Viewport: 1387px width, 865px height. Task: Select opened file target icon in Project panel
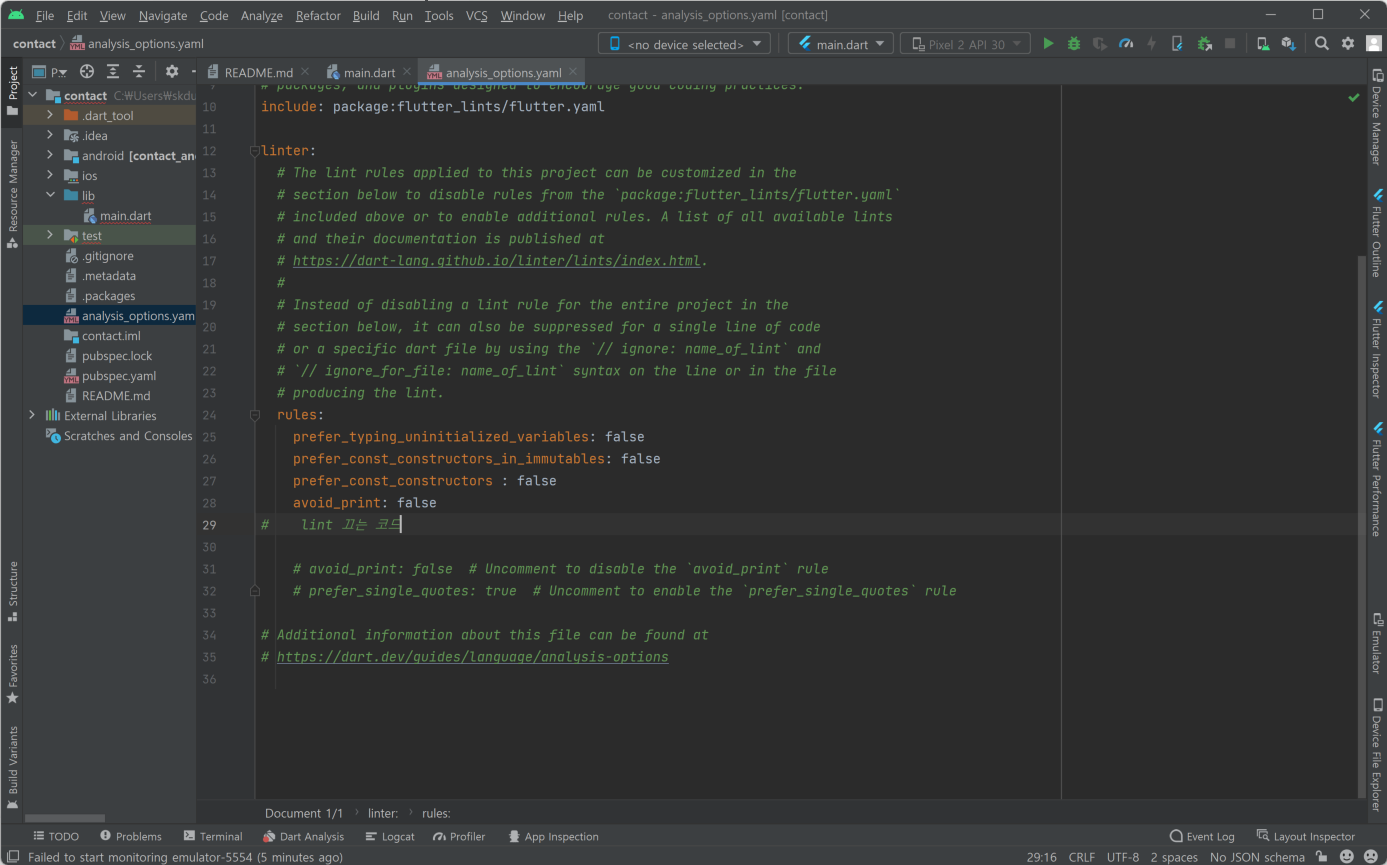[x=87, y=72]
